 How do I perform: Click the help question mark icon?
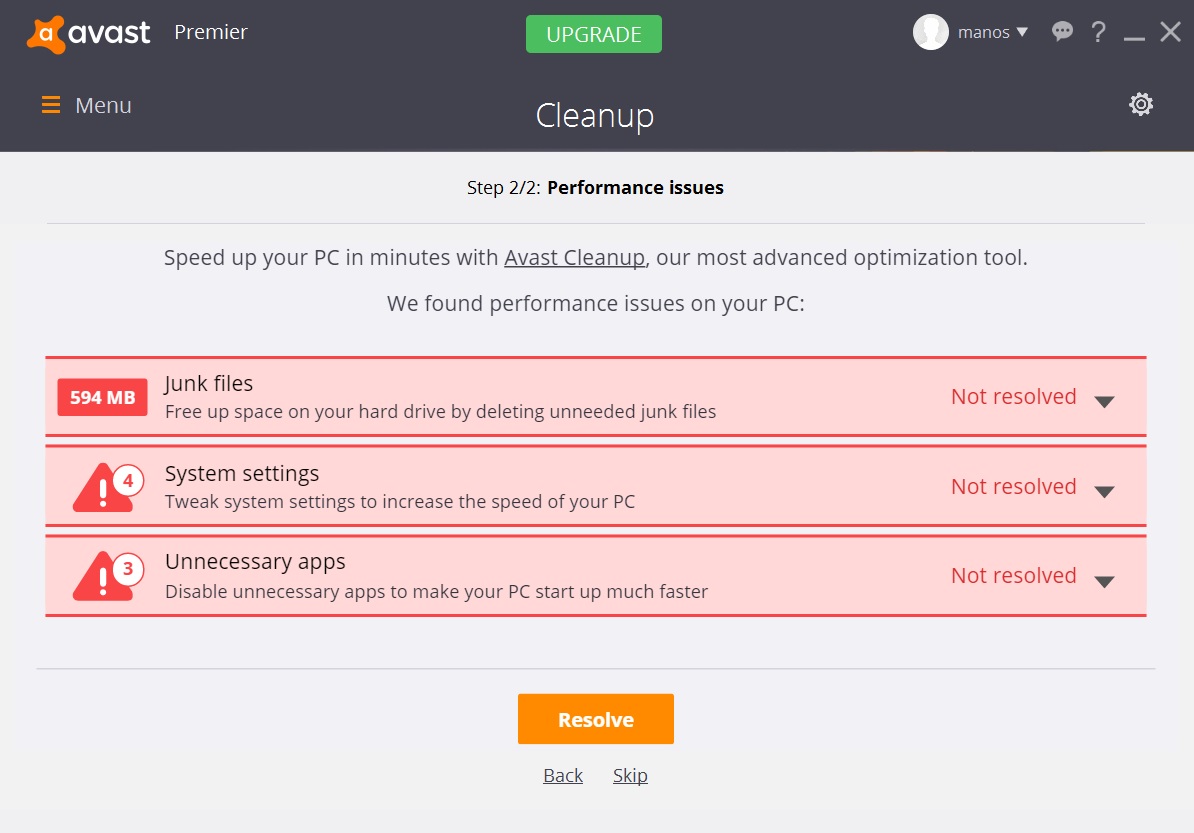pyautogui.click(x=1098, y=33)
